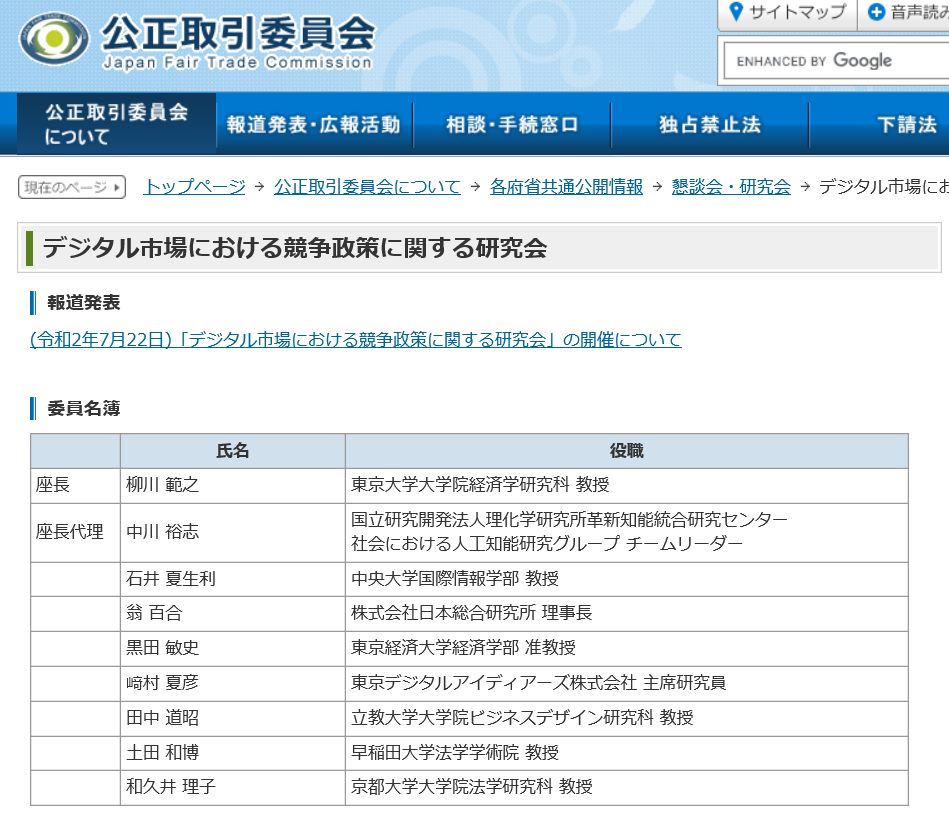Click the 現在のページ breadcrumb label
The height and width of the screenshot is (816, 949).
pyautogui.click(x=72, y=187)
